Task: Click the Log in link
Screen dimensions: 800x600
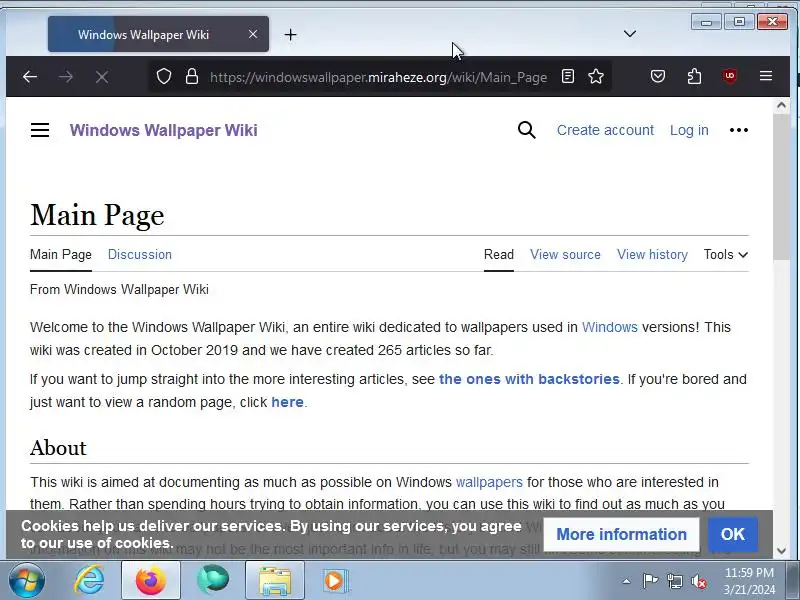Action: [689, 130]
